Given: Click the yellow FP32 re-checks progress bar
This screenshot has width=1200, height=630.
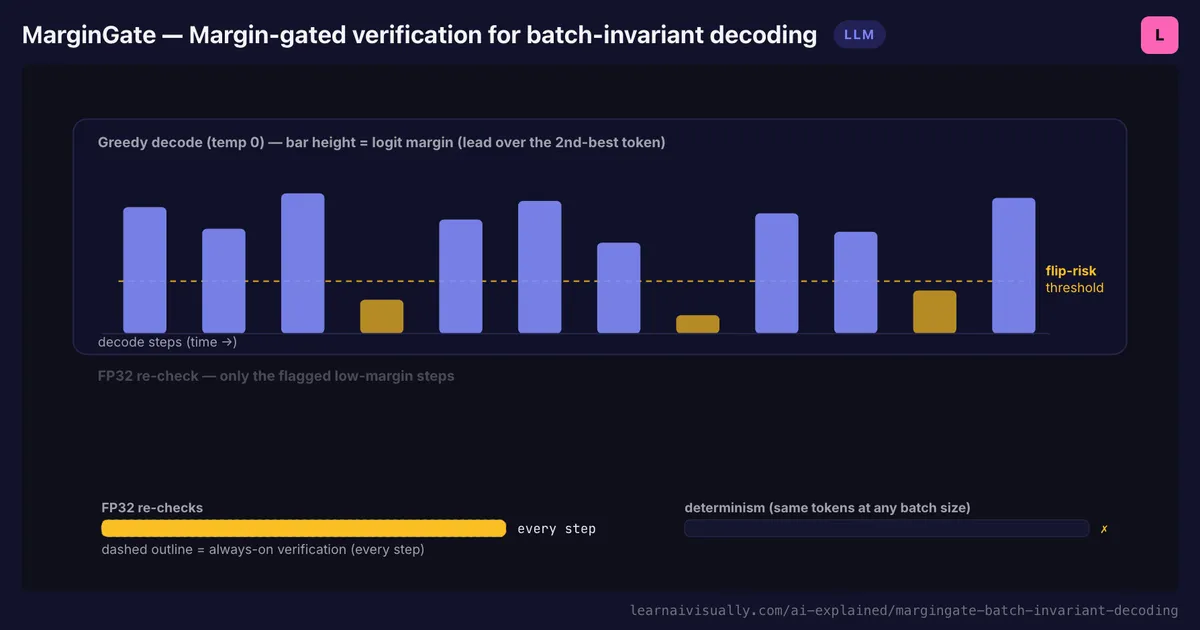Looking at the screenshot, I should 304,528.
